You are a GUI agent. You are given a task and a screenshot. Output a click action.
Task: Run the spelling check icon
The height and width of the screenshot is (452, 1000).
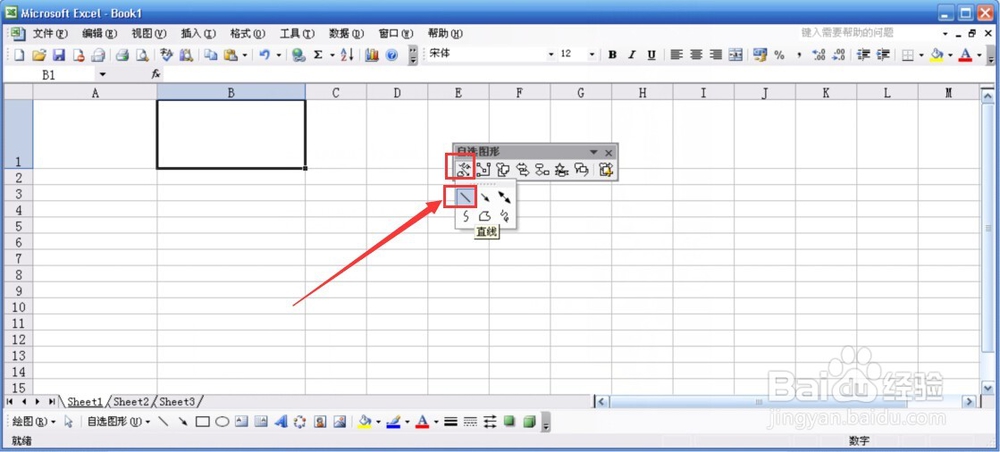pos(167,55)
